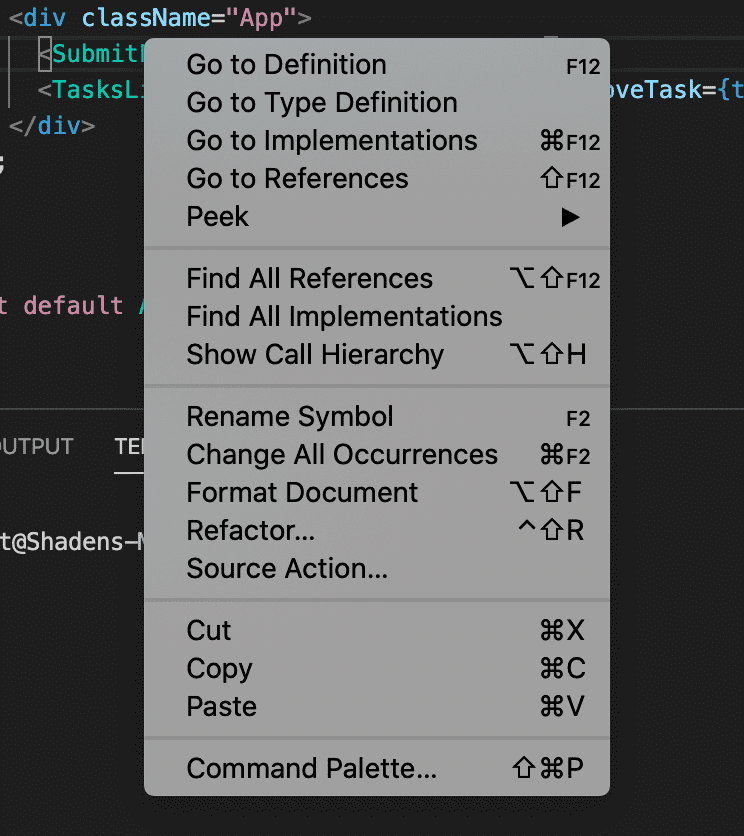The height and width of the screenshot is (836, 744).
Task: Cut the selected text
Action: click(x=209, y=631)
